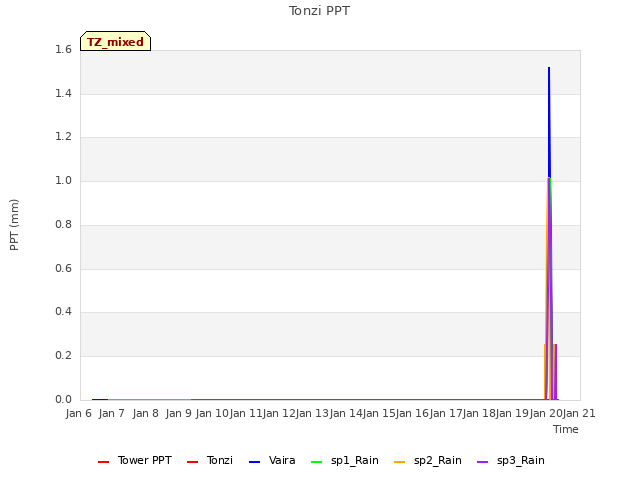Click the Jan 16 x-axis tick label
Viewport: 640px width, 480px height.
point(412,413)
